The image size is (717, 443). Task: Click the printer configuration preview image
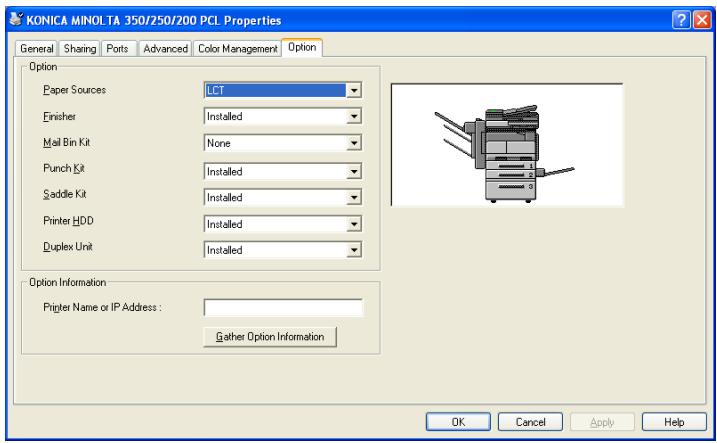[507, 145]
